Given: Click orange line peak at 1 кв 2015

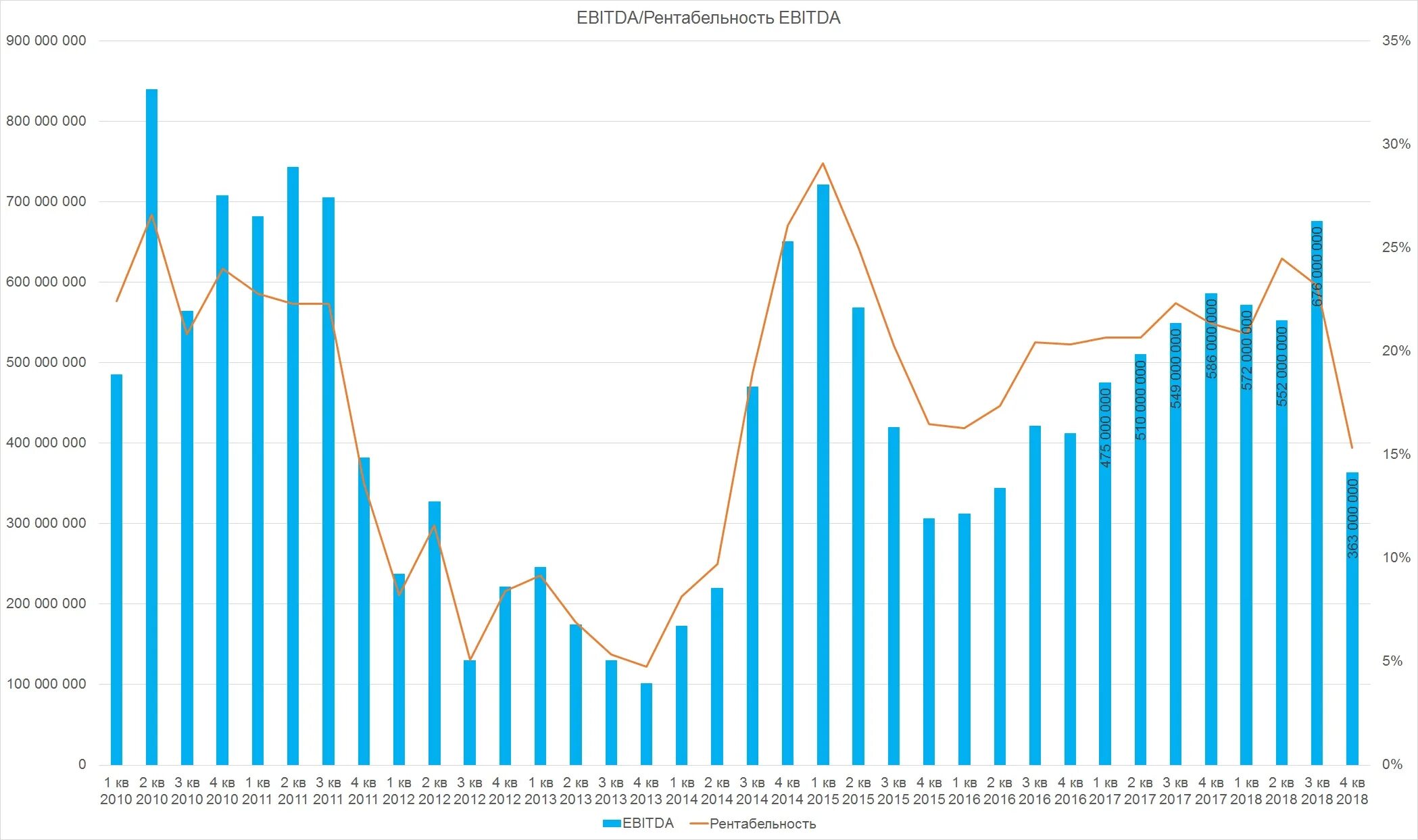Looking at the screenshot, I should point(823,164).
